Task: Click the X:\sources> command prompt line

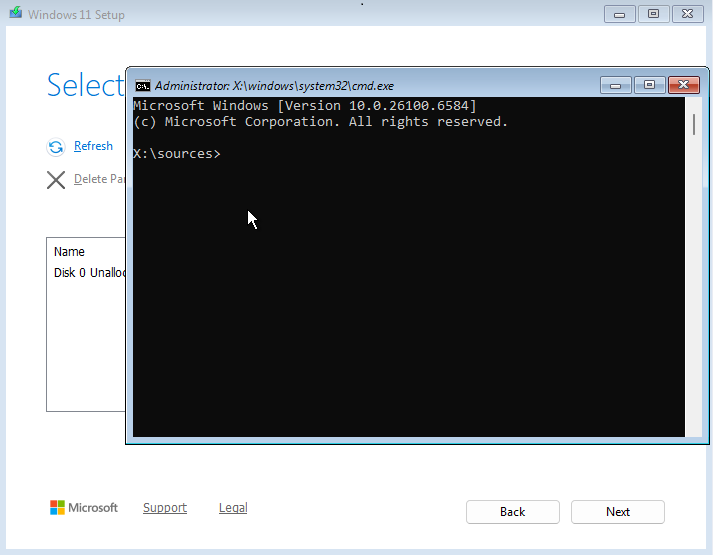Action: click(x=176, y=154)
